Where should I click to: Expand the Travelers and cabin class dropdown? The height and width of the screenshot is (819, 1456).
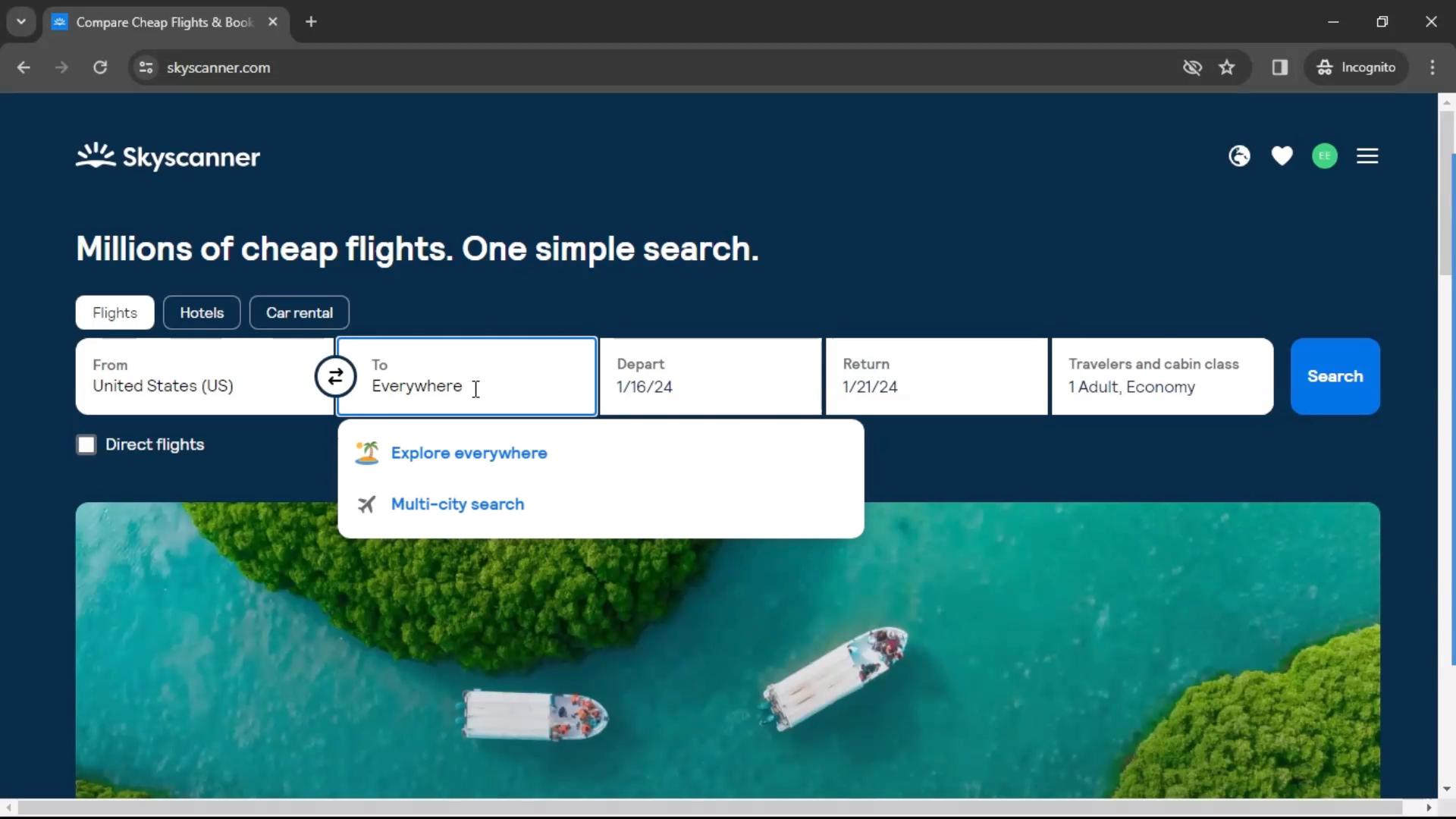1163,376
